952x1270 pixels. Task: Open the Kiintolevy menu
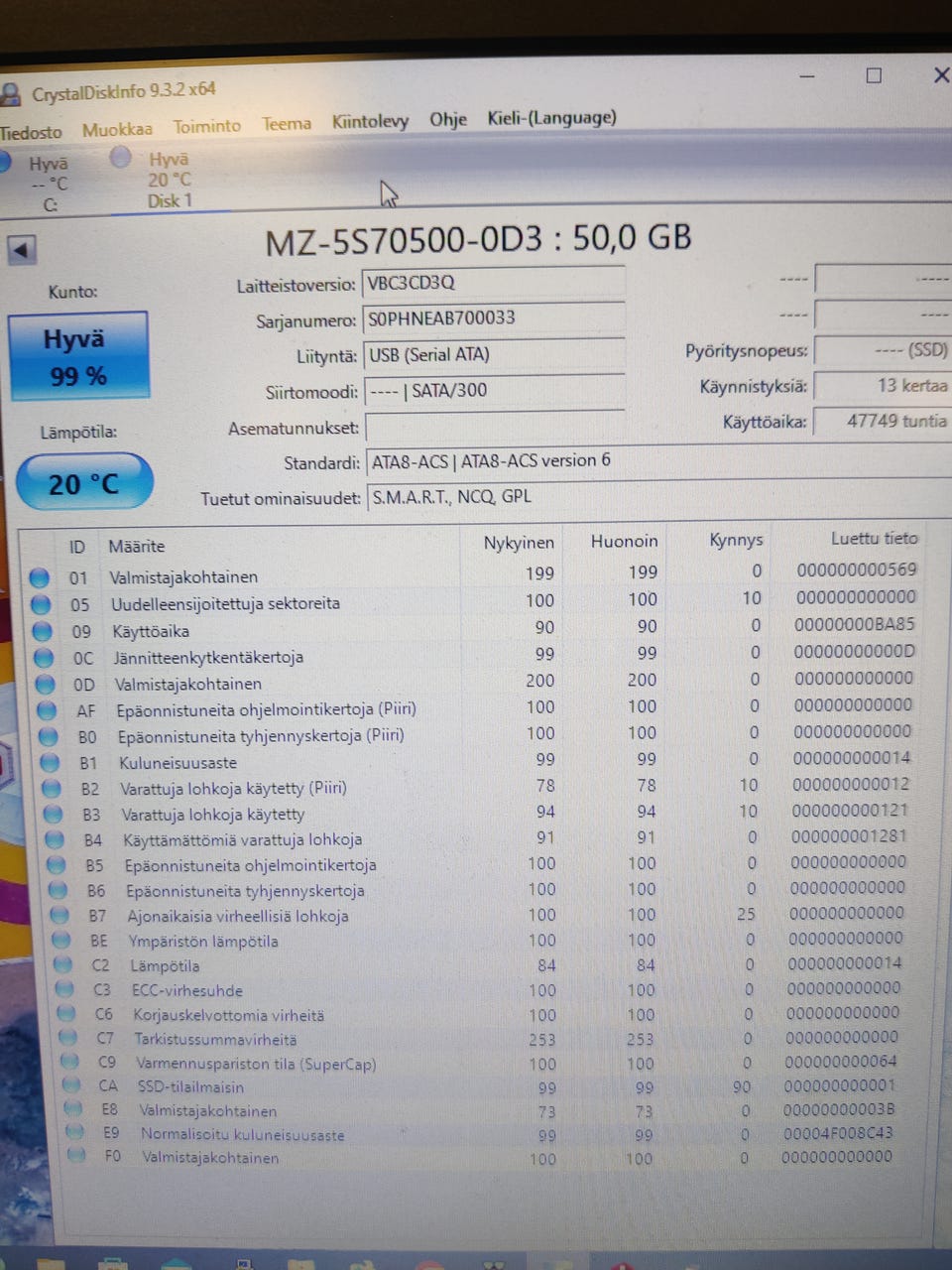[370, 121]
